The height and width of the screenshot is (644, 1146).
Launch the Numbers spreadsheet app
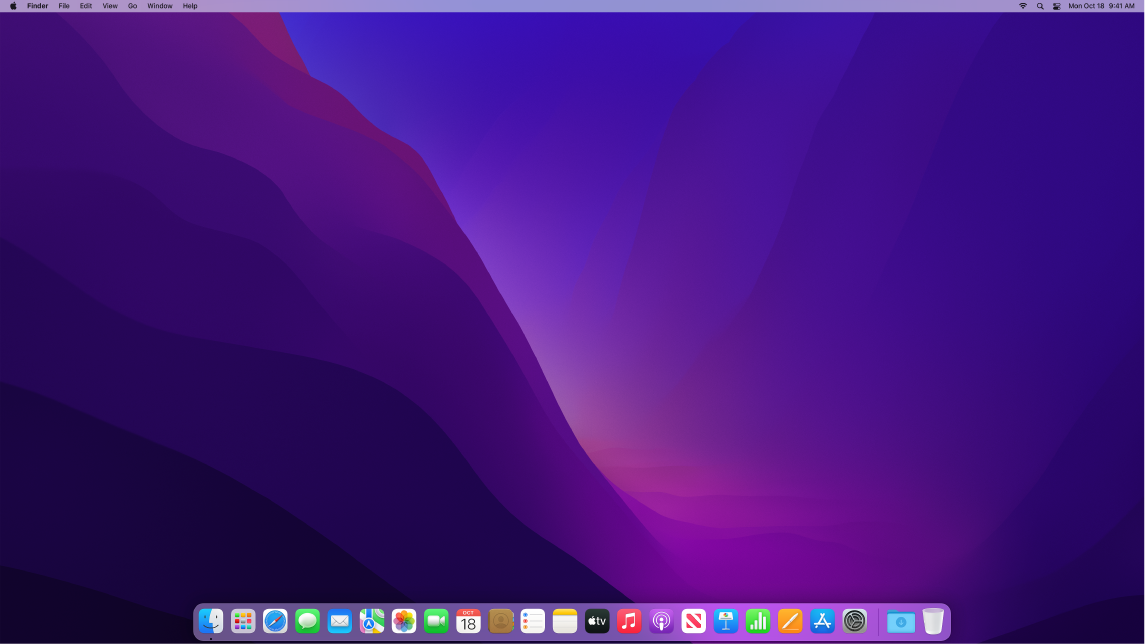[x=758, y=621]
